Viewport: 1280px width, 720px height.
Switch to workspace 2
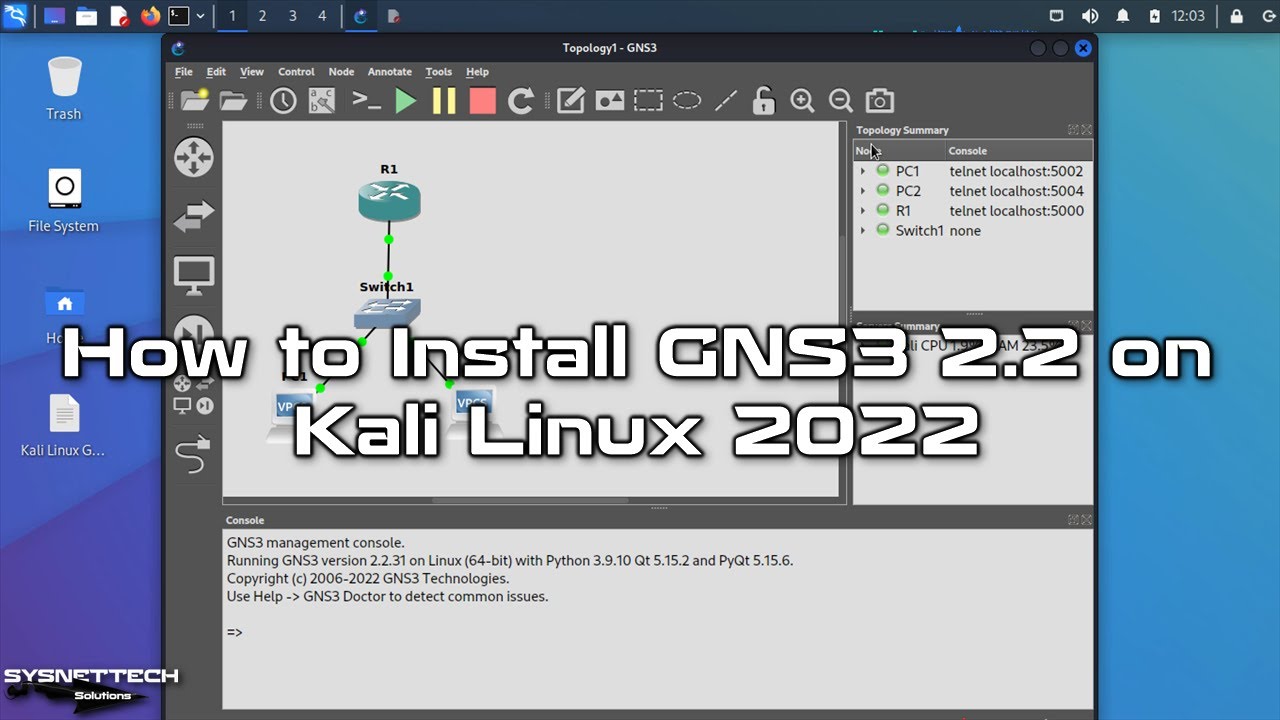coord(262,16)
